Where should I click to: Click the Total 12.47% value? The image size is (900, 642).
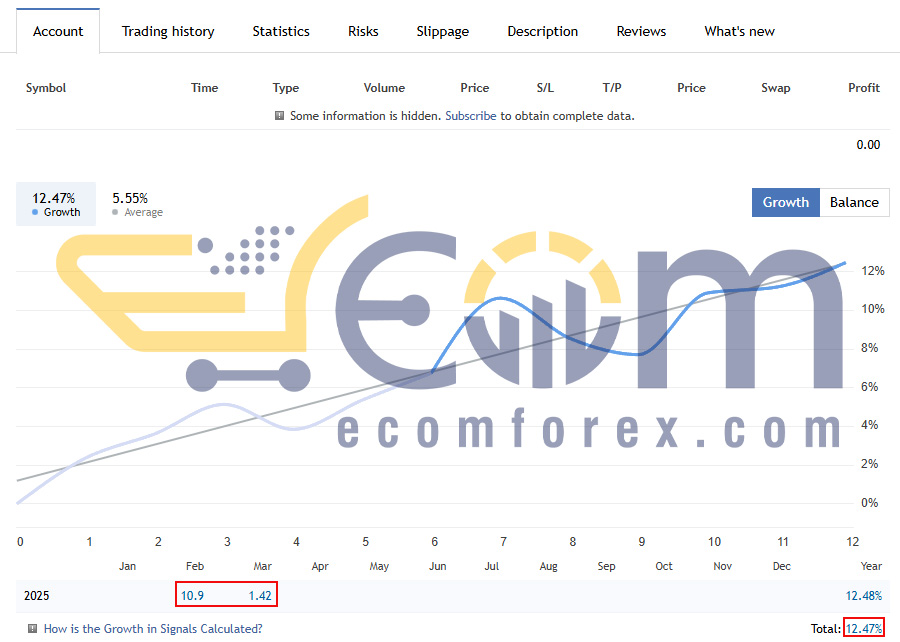click(x=864, y=629)
